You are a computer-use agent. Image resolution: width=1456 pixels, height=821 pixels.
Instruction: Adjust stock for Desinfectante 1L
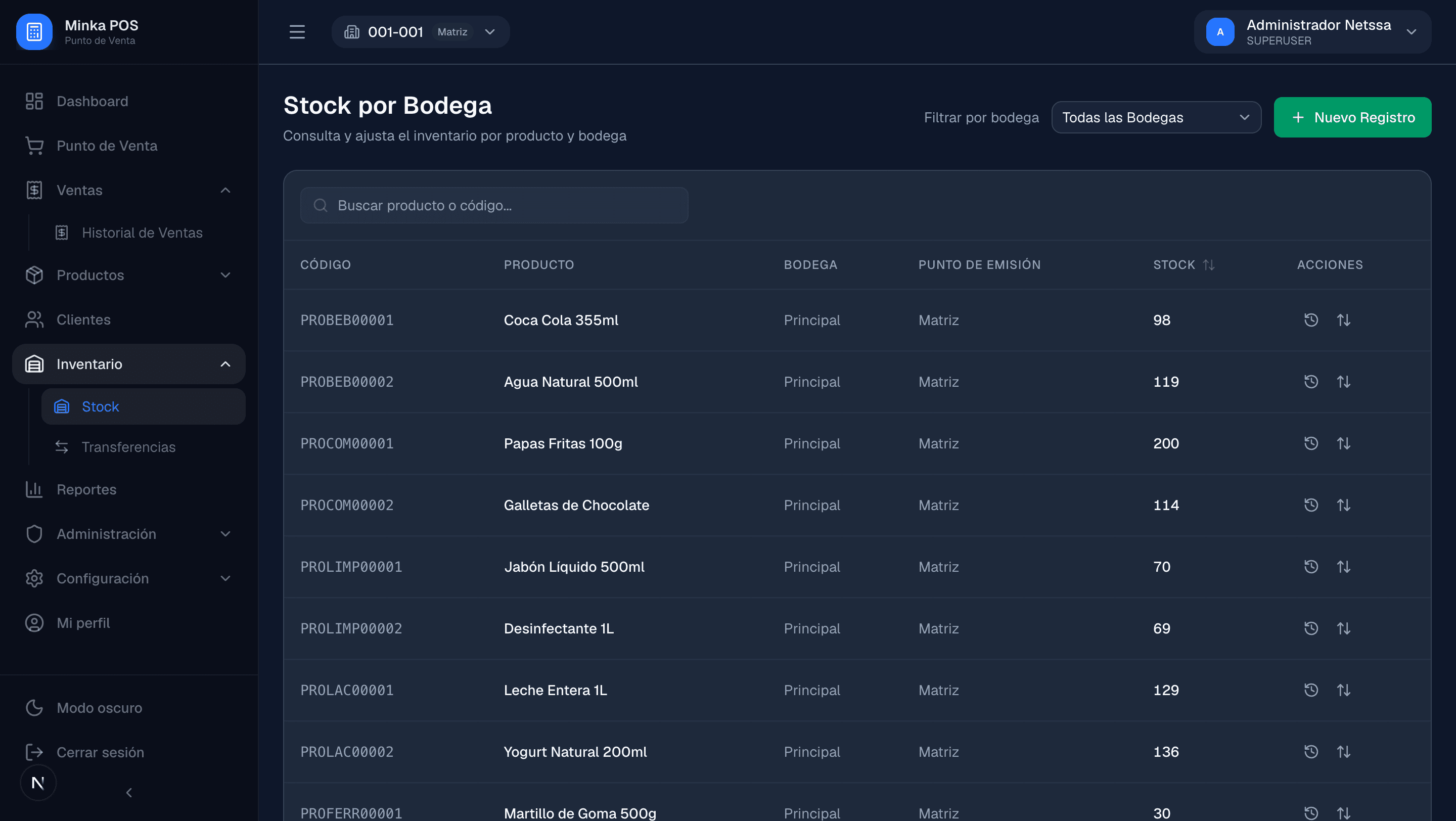click(x=1344, y=628)
